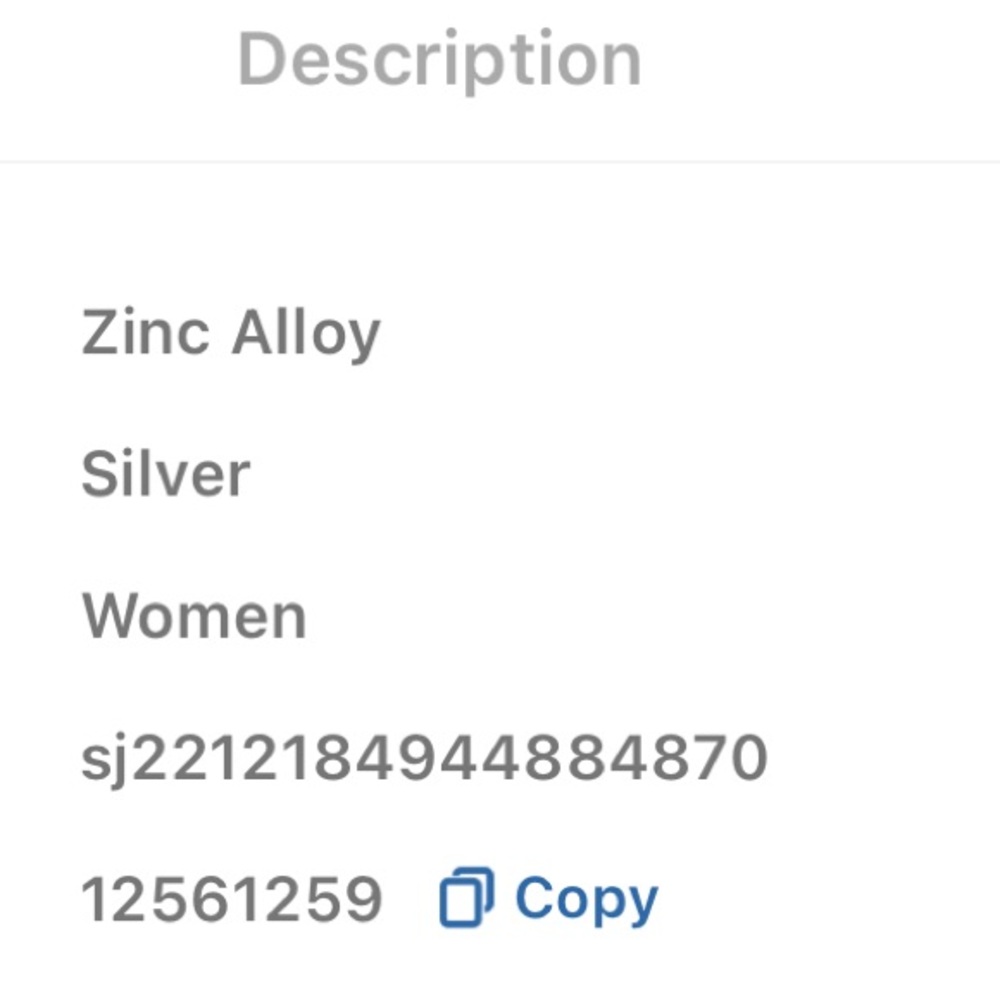The height and width of the screenshot is (1000, 1000).
Task: Switch to the Description tab
Action: (439, 60)
